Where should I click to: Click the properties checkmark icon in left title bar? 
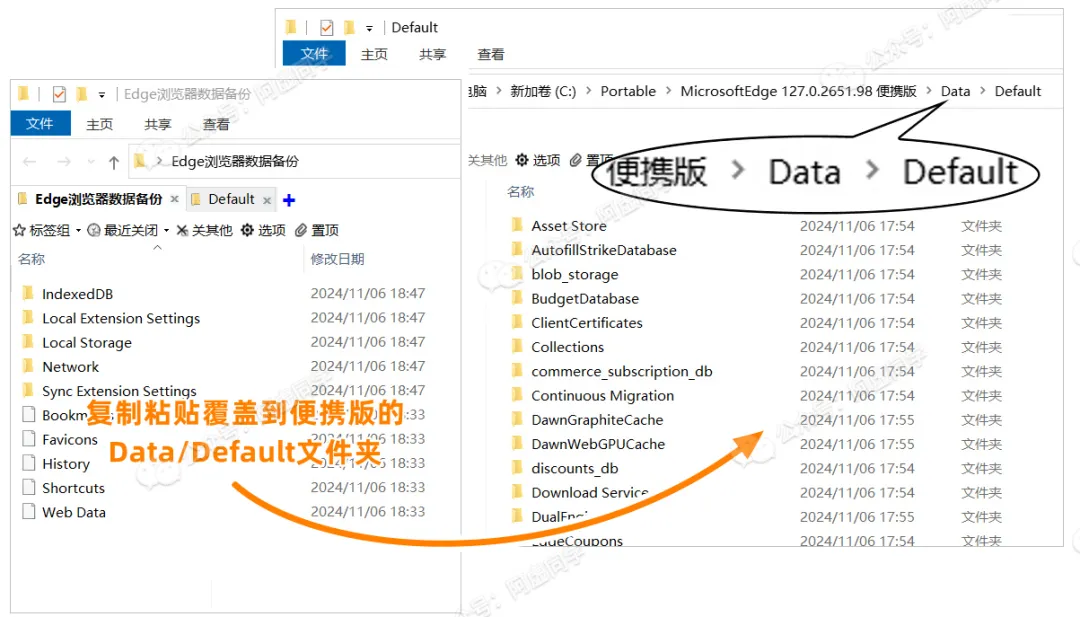(58, 94)
